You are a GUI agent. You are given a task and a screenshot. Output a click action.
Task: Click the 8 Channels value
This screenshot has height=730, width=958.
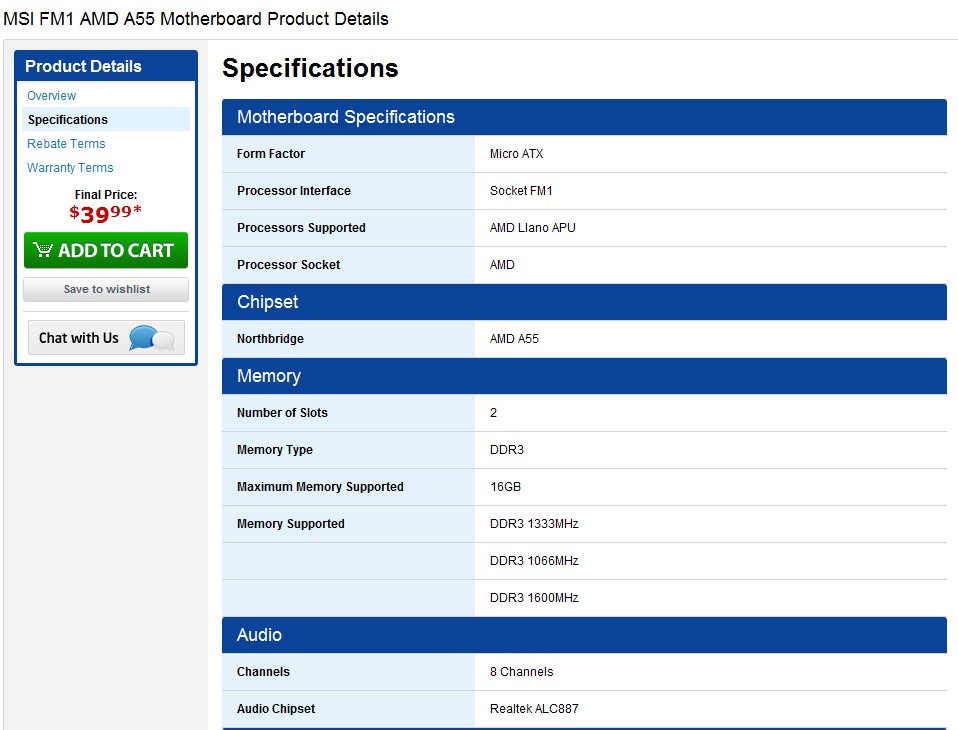coord(522,672)
